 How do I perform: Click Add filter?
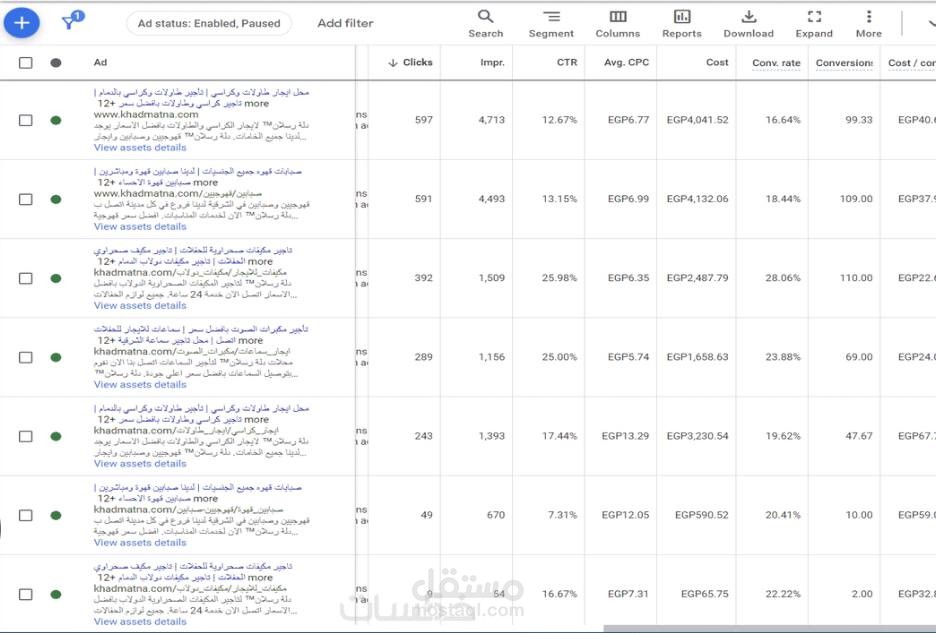click(x=345, y=23)
